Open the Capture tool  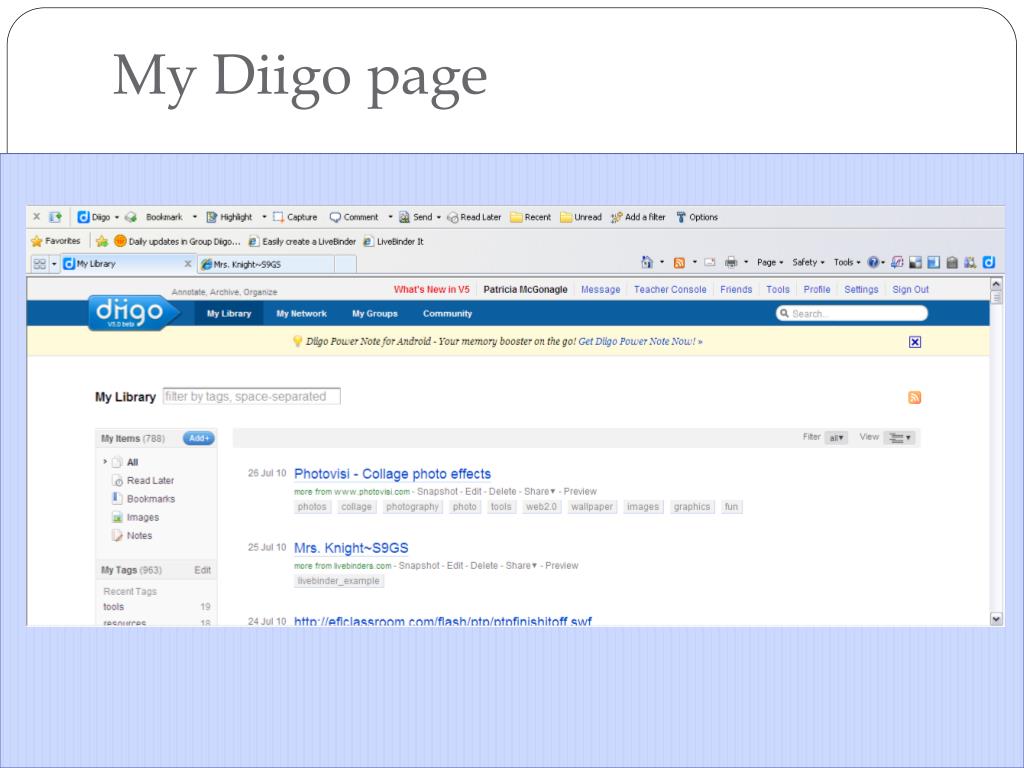pyautogui.click(x=295, y=217)
